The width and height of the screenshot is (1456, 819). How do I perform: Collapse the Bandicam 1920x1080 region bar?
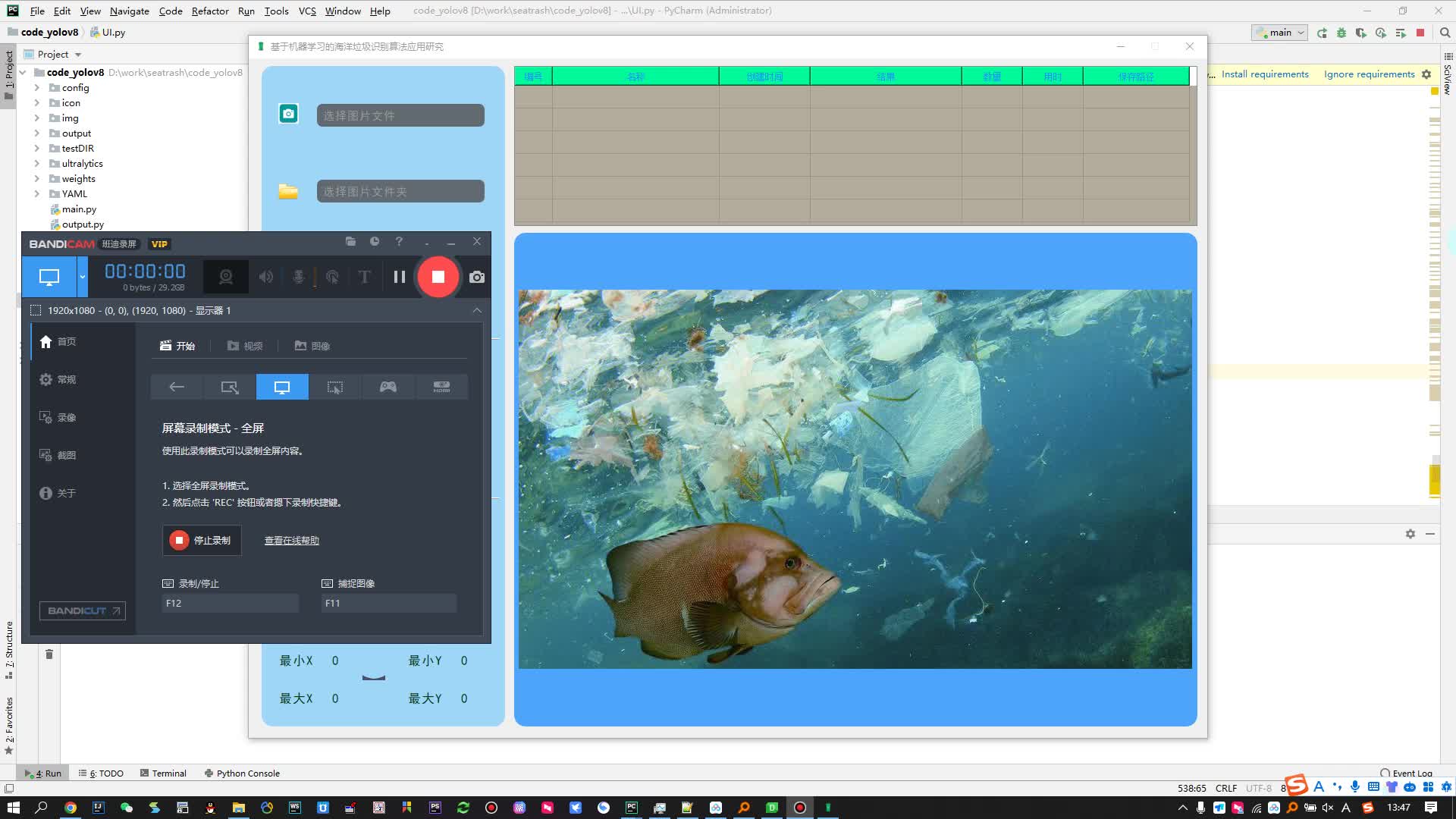tap(477, 310)
